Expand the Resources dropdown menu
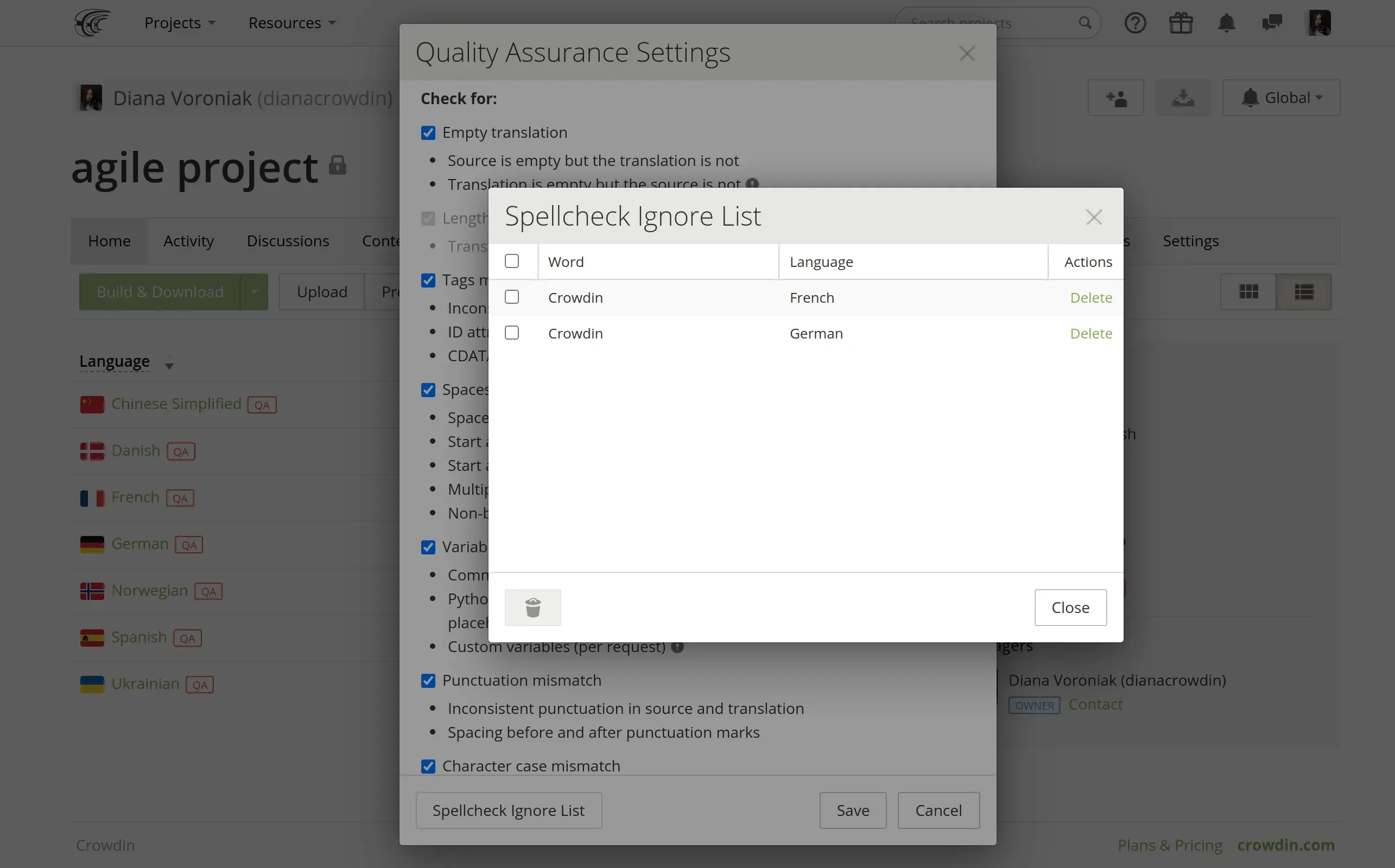 [x=291, y=23]
